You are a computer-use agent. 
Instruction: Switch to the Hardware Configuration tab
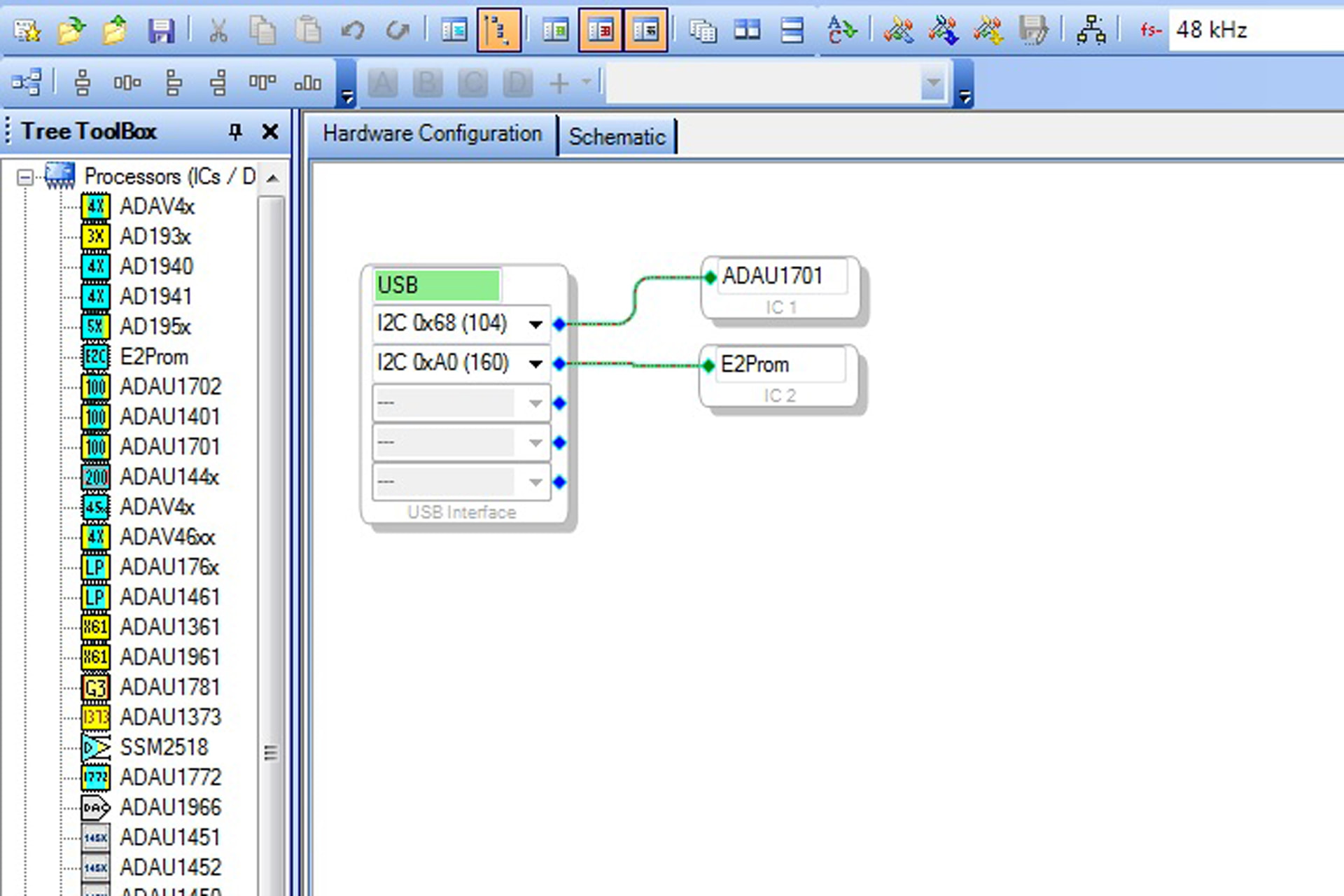432,134
